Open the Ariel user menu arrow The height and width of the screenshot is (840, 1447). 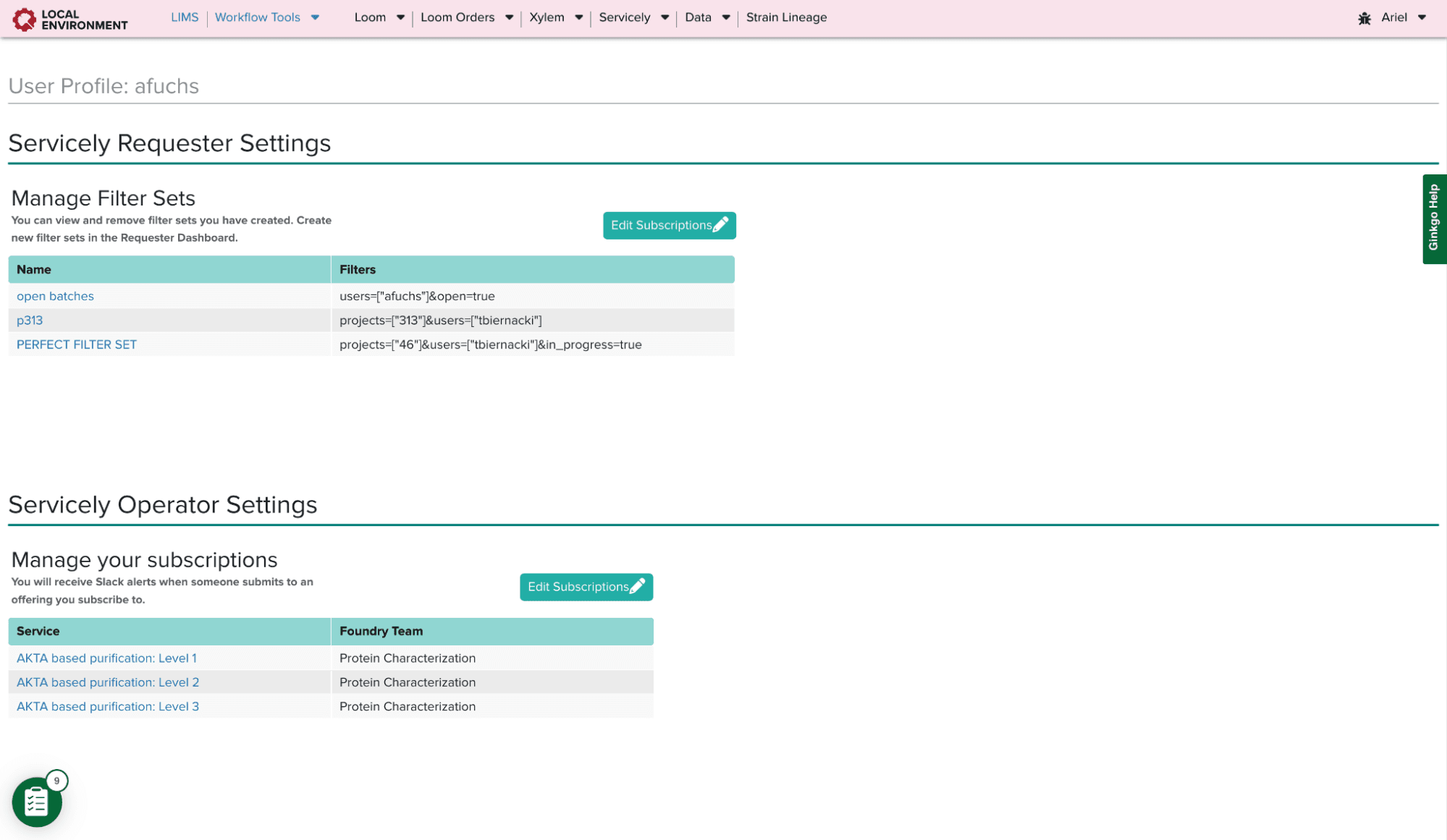tap(1422, 17)
